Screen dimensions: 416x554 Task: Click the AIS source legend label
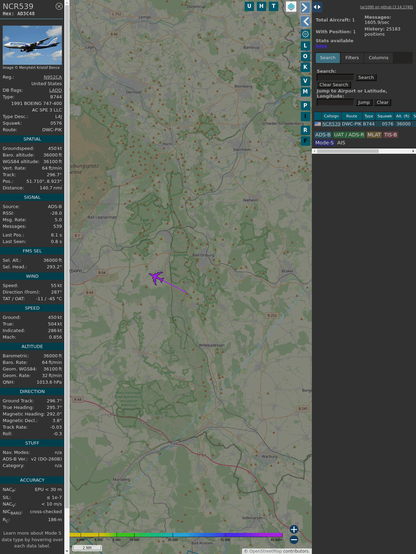(341, 143)
